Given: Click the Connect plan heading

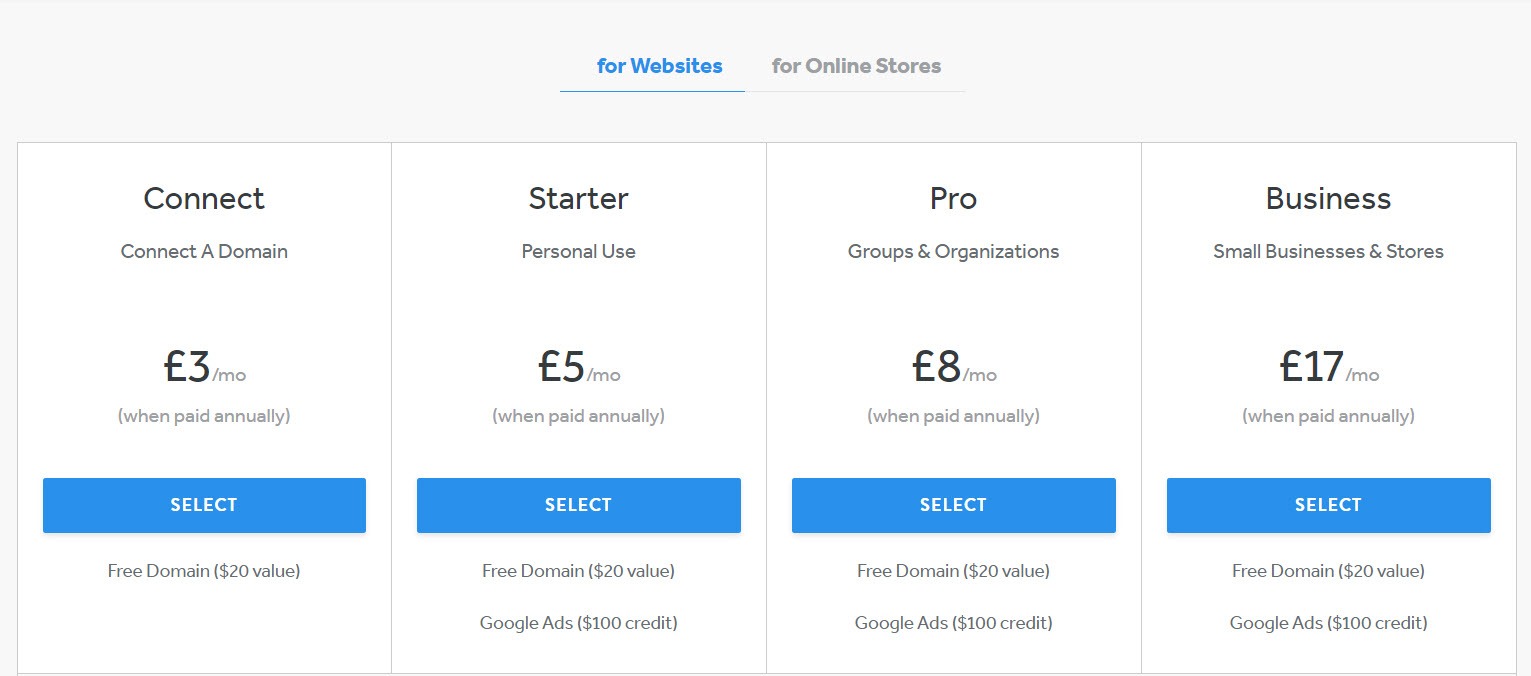Looking at the screenshot, I should coord(204,198).
